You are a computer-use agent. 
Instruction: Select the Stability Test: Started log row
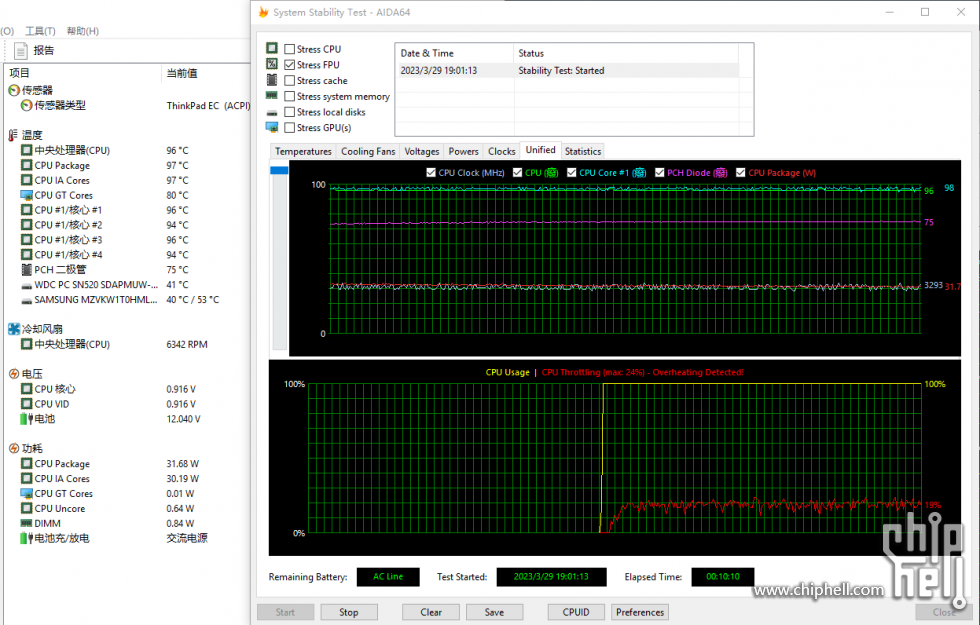pos(567,71)
